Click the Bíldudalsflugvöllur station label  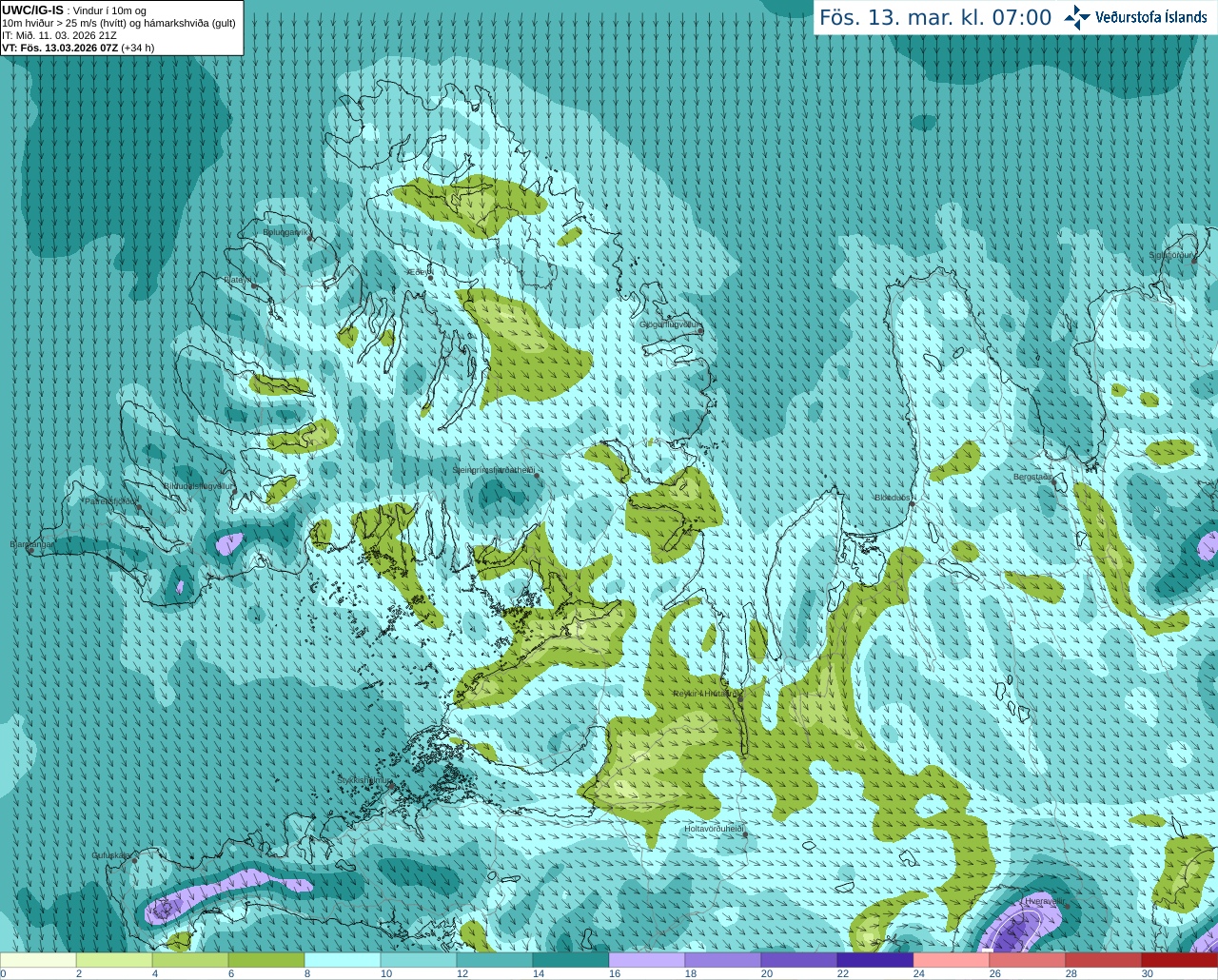197,485
